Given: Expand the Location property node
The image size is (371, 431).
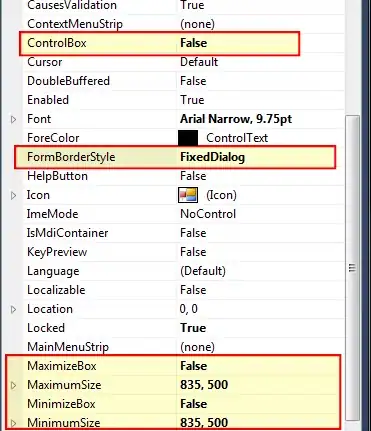Looking at the screenshot, I should coord(13,309).
